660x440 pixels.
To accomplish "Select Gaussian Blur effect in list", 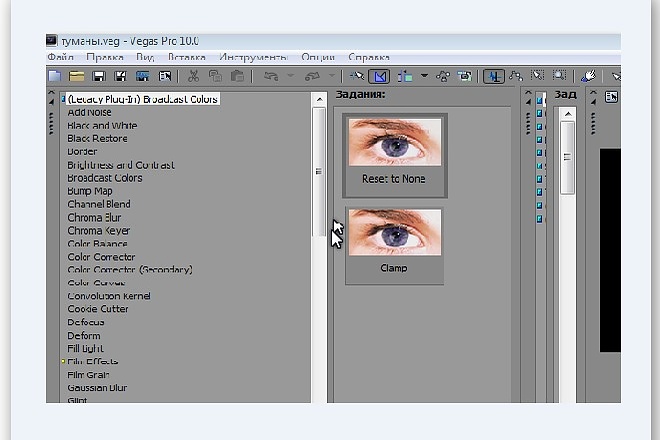I will coord(97,388).
